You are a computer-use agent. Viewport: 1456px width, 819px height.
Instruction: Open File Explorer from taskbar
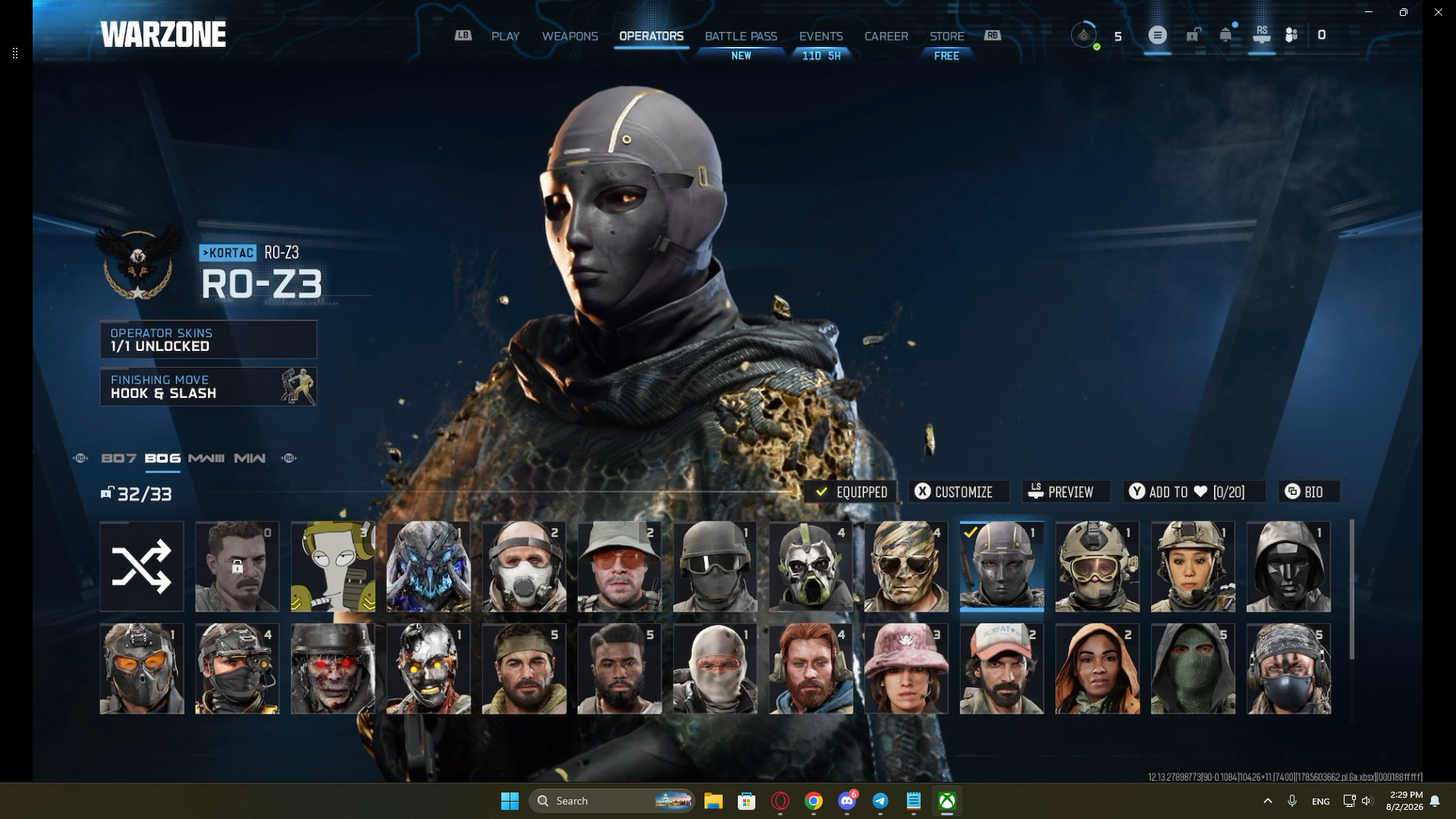(x=713, y=801)
